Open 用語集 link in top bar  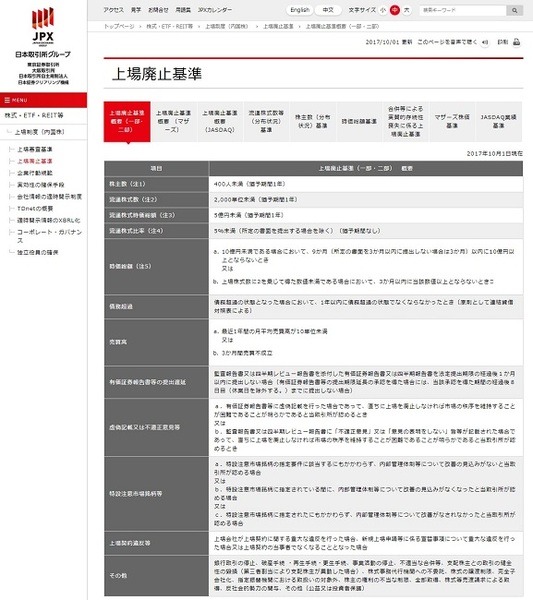(183, 10)
